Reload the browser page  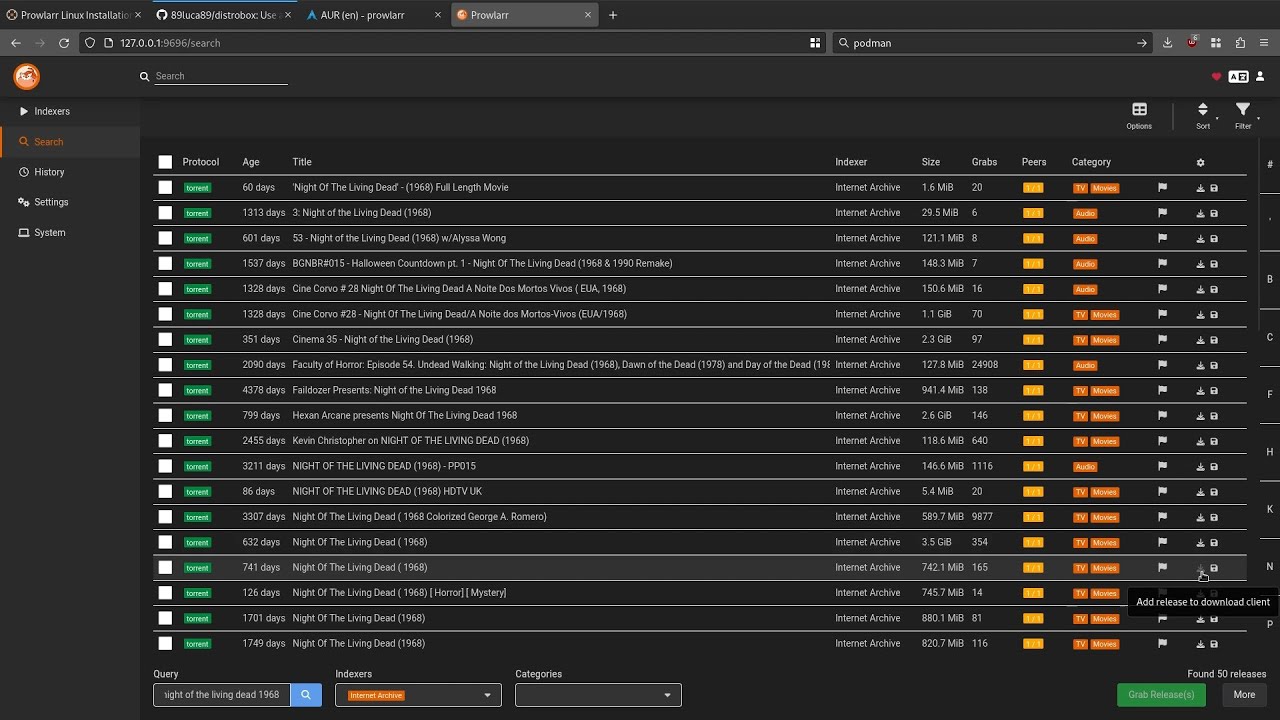coord(64,43)
